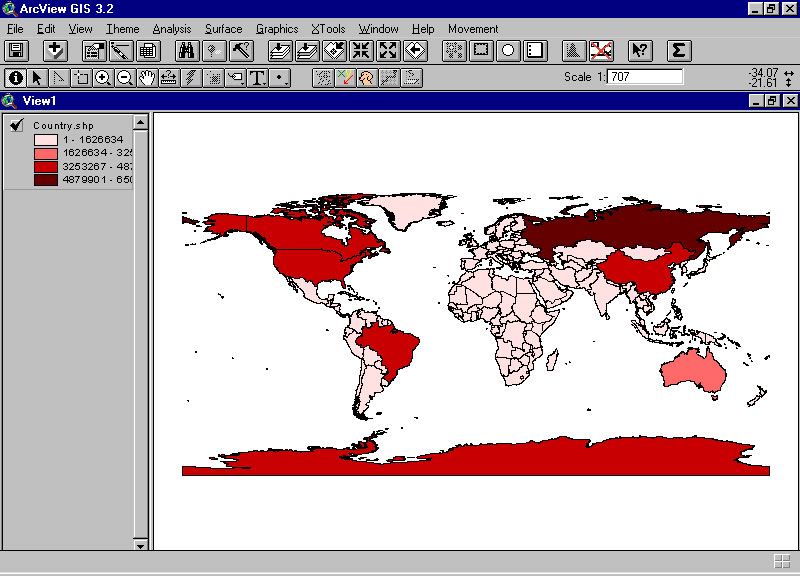Click the darkest red legend swatch

click(x=46, y=180)
